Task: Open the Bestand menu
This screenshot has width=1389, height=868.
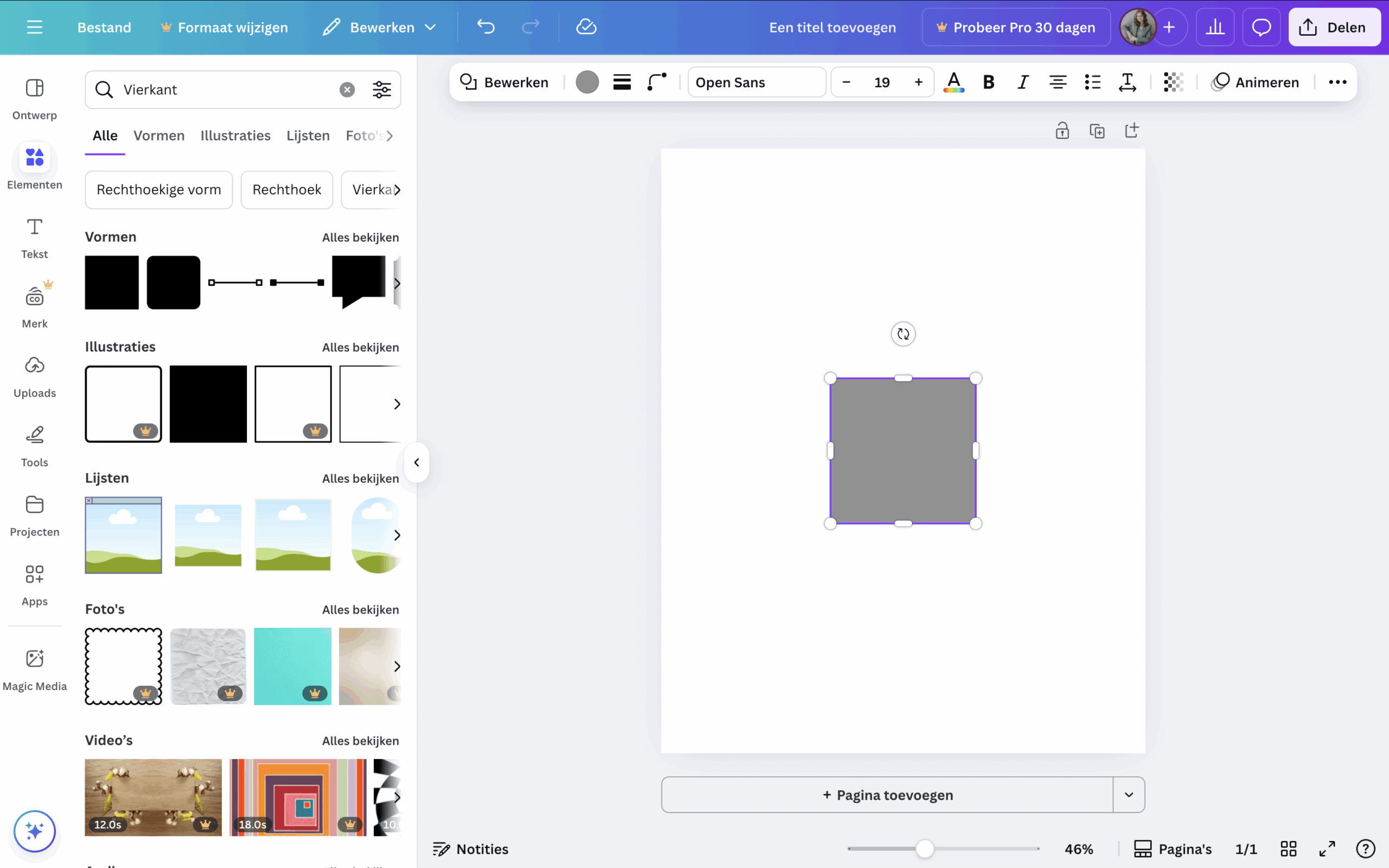Action: point(104,27)
